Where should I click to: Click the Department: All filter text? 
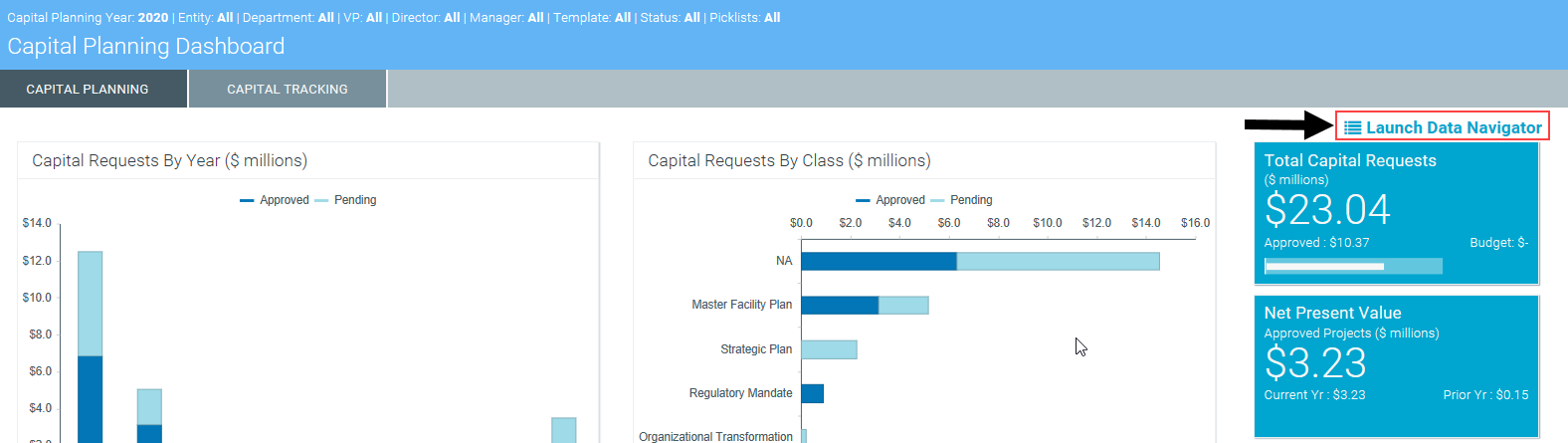[x=289, y=18]
